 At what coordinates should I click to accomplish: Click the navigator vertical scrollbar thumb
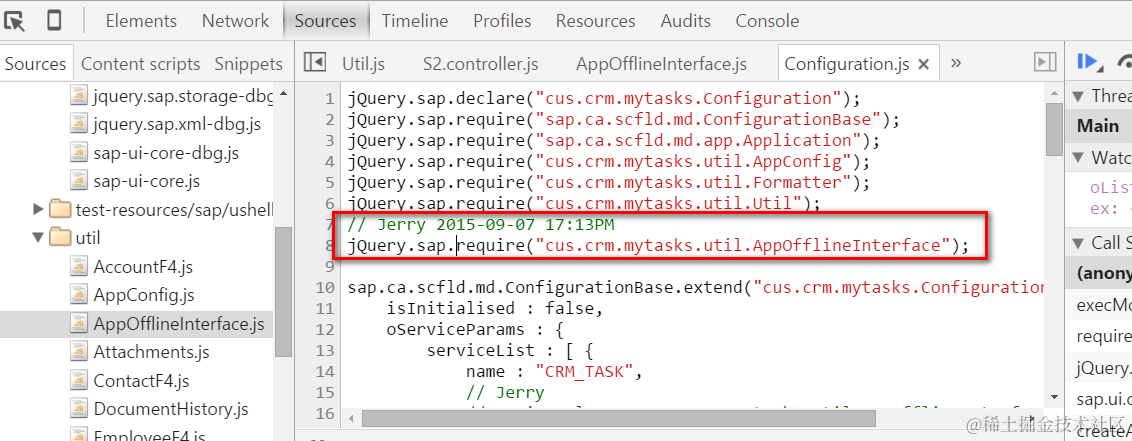282,292
